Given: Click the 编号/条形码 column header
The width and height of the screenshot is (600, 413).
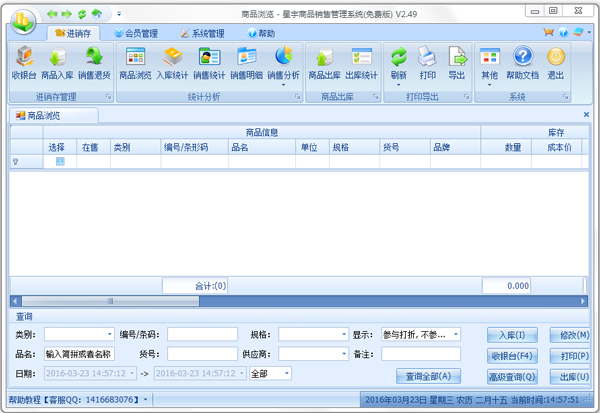Looking at the screenshot, I should click(194, 147).
